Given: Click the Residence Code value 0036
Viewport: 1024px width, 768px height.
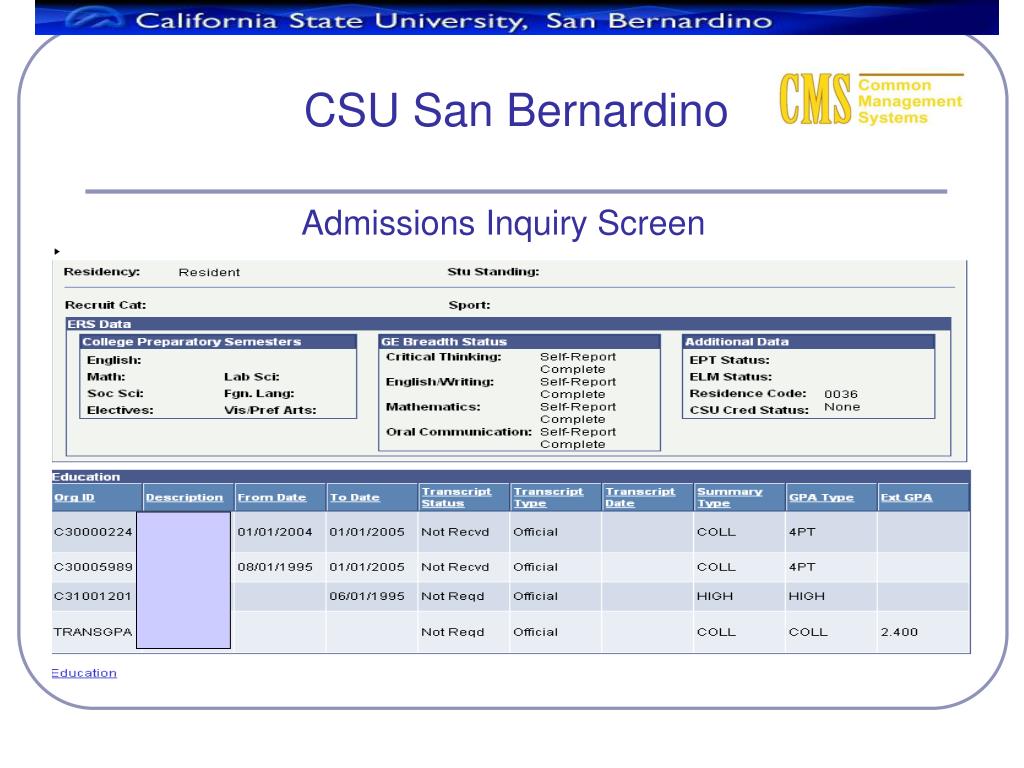Looking at the screenshot, I should [x=841, y=394].
